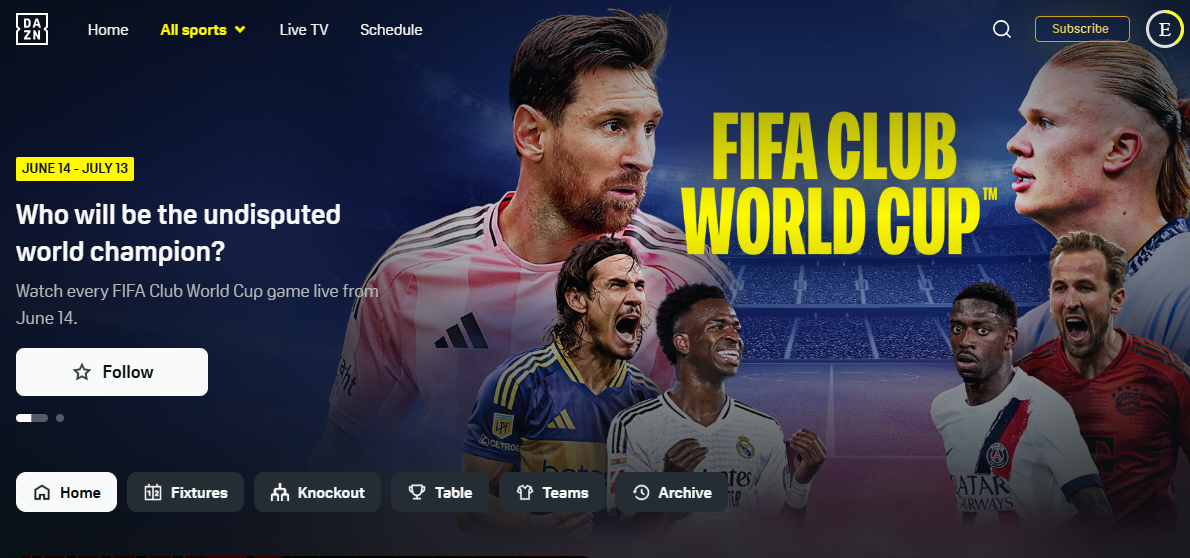Expand the All sports dropdown chevron

pyautogui.click(x=241, y=30)
